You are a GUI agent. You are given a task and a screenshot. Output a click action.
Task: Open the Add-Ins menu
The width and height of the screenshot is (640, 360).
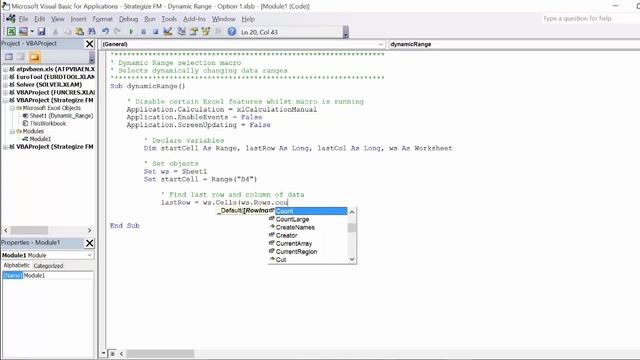[x=194, y=19]
